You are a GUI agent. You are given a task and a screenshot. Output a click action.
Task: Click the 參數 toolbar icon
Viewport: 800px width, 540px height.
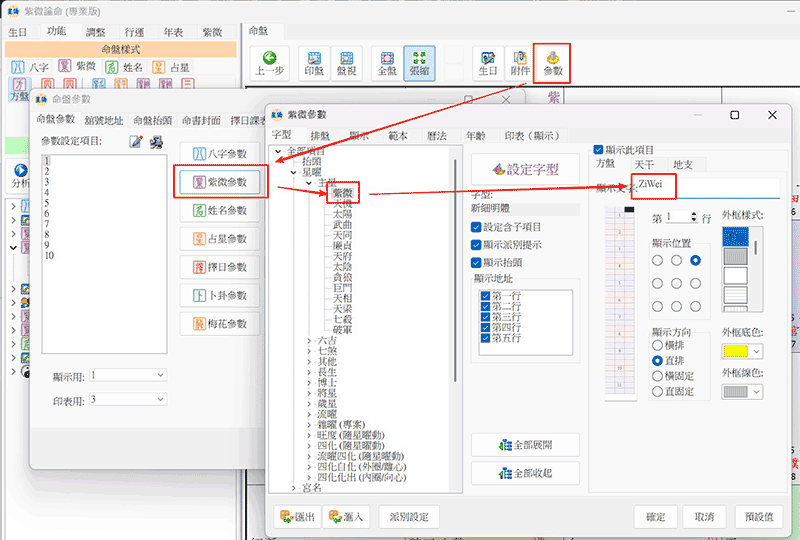(552, 62)
